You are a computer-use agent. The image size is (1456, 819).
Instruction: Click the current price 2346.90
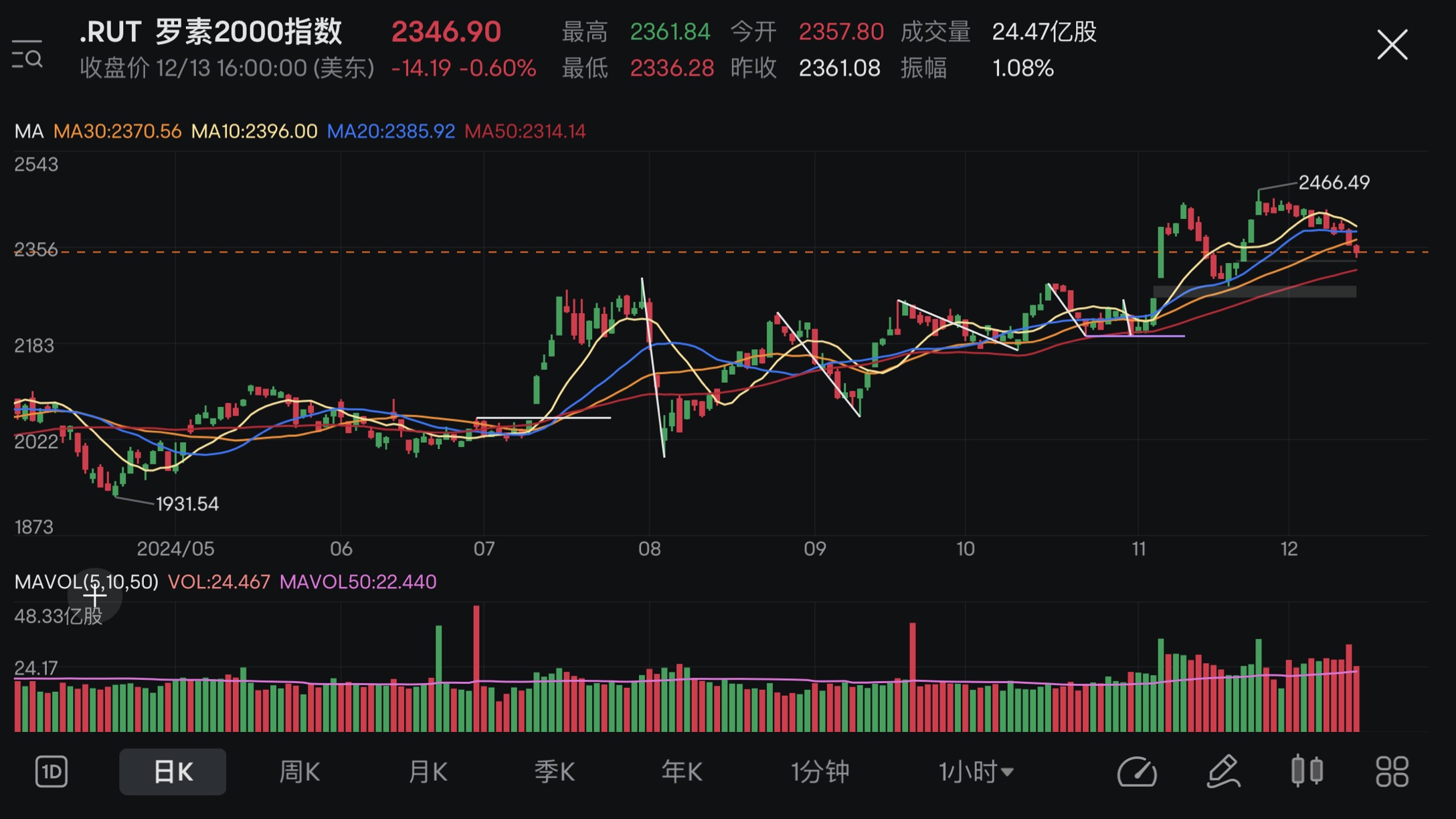tap(446, 32)
